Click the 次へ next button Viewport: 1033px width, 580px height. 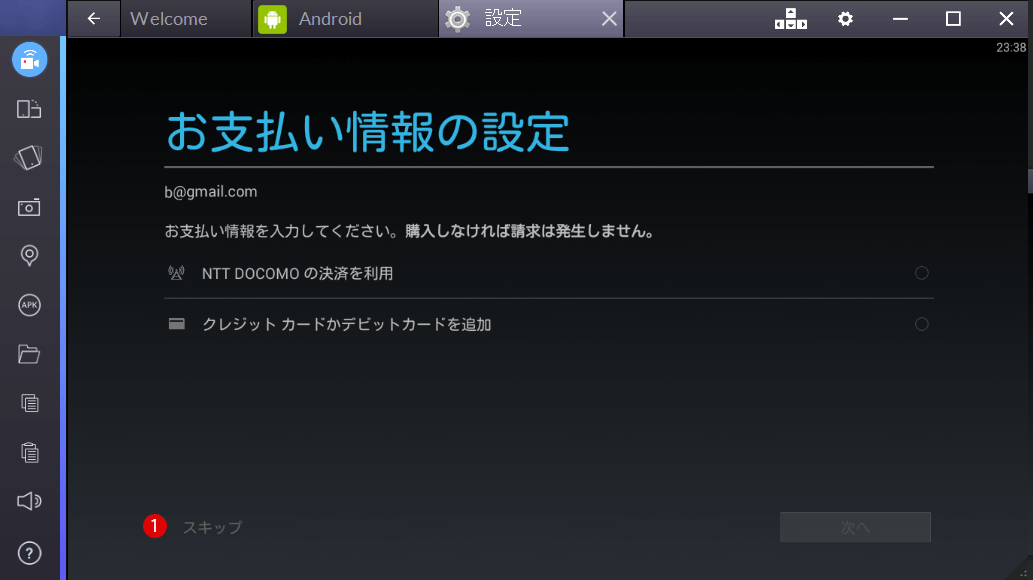tap(855, 527)
